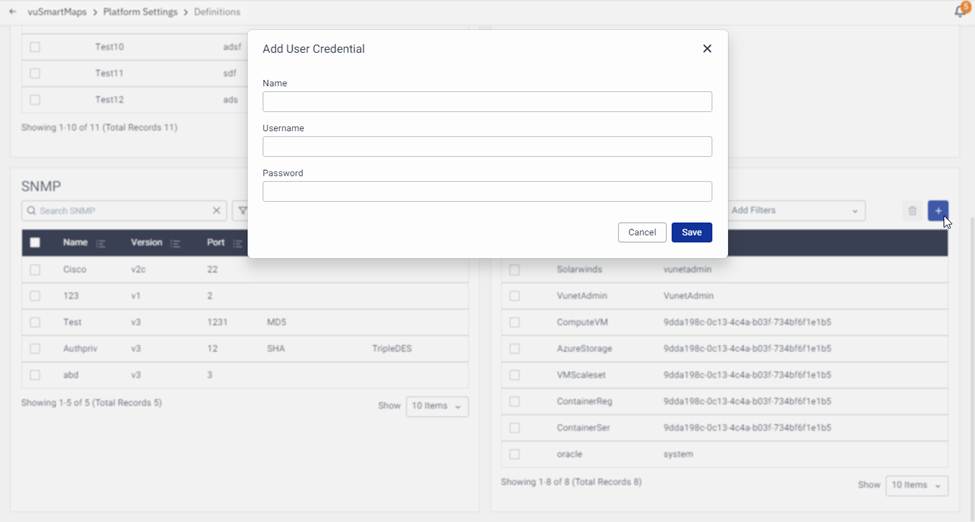Image resolution: width=975 pixels, height=522 pixels.
Task: Open the notifications bell
Action: (960, 12)
